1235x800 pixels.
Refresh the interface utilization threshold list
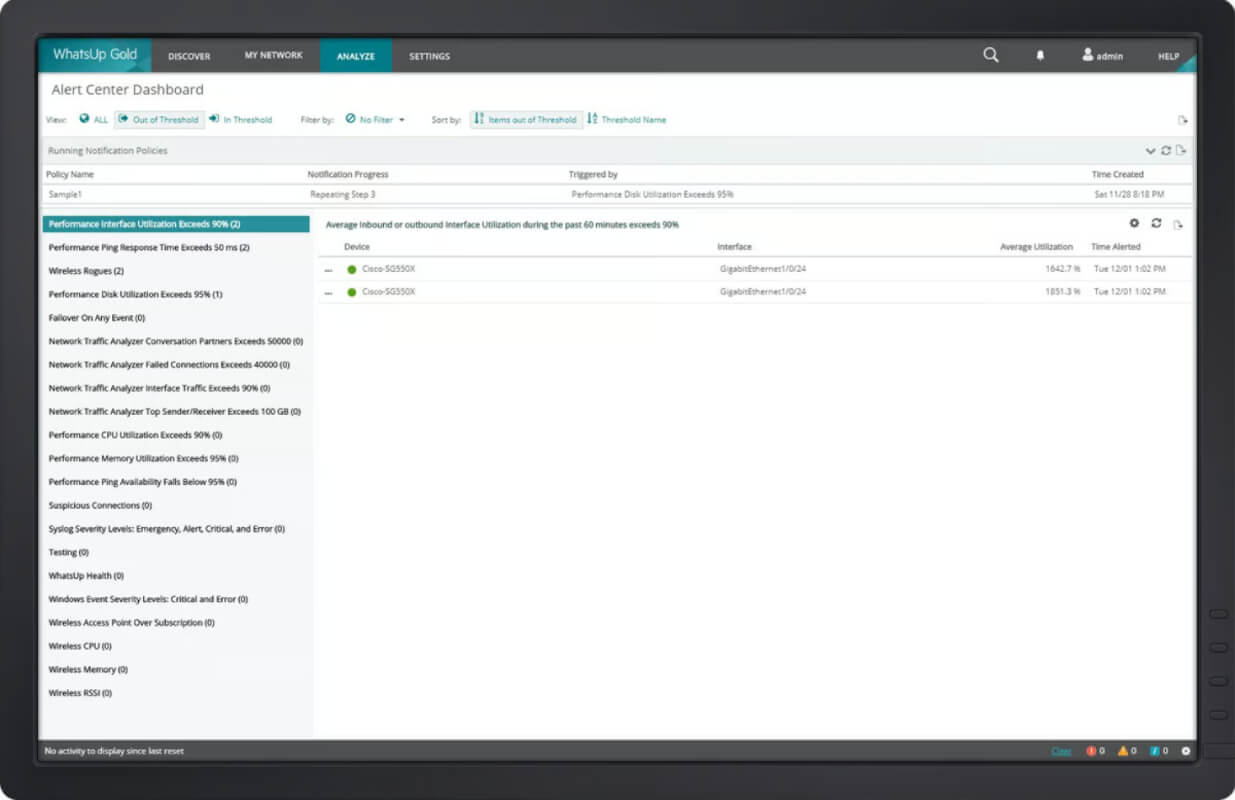click(1156, 224)
